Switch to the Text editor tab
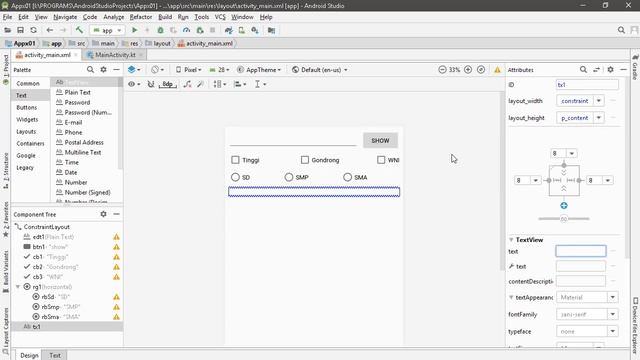 point(55,355)
